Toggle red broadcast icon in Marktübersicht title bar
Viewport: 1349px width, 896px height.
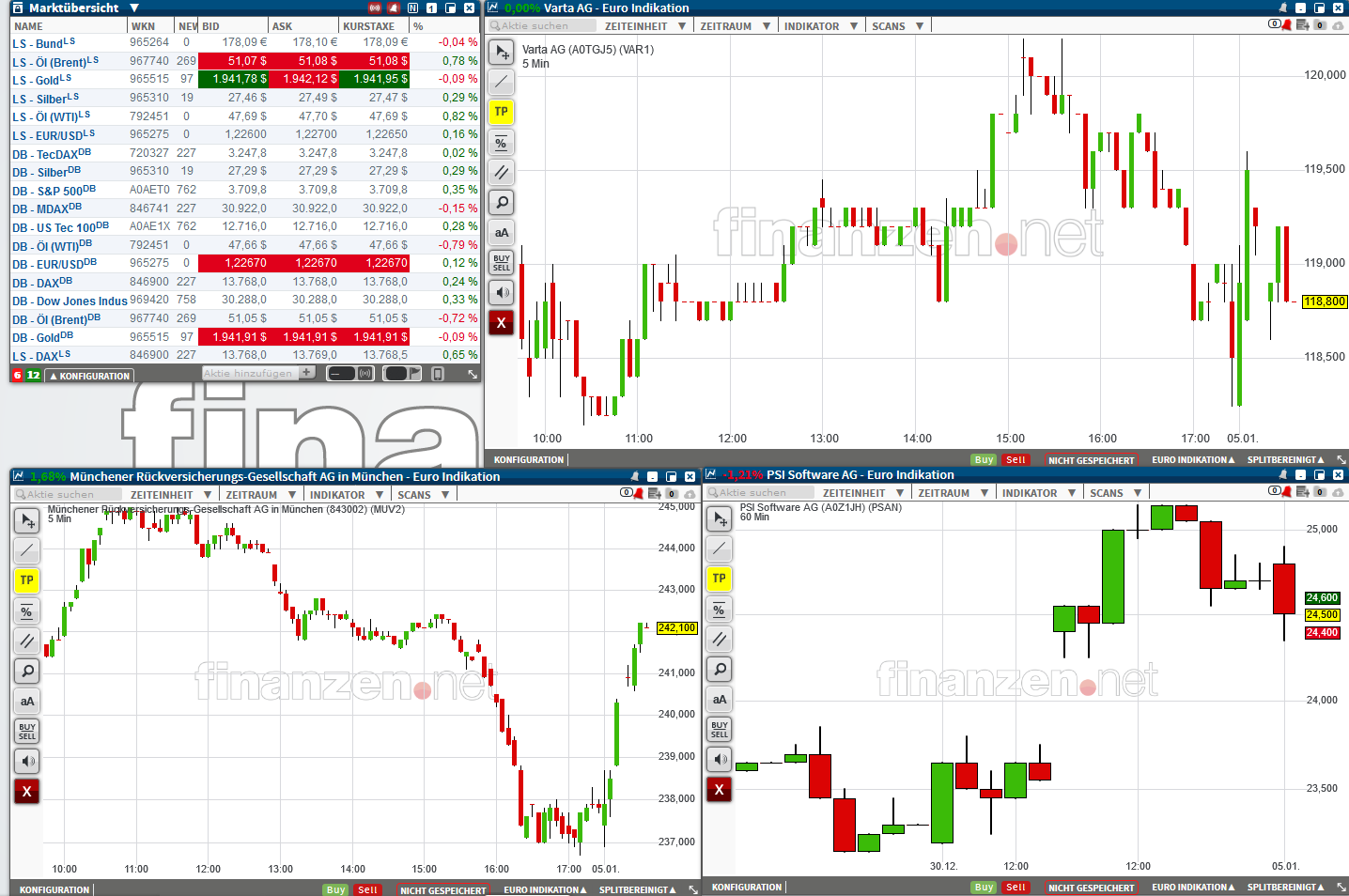[375, 8]
